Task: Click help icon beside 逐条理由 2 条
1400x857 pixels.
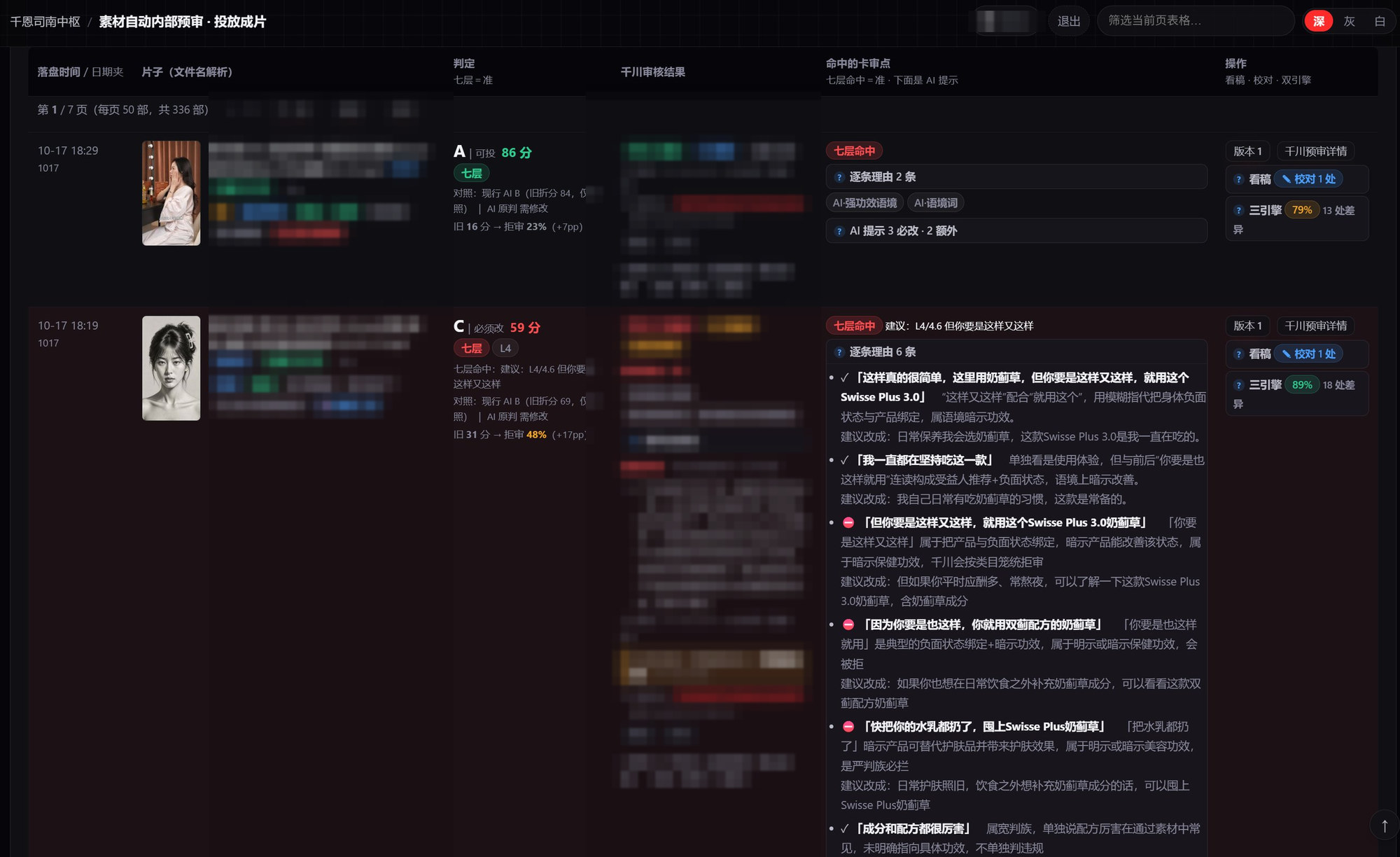Action: (839, 177)
